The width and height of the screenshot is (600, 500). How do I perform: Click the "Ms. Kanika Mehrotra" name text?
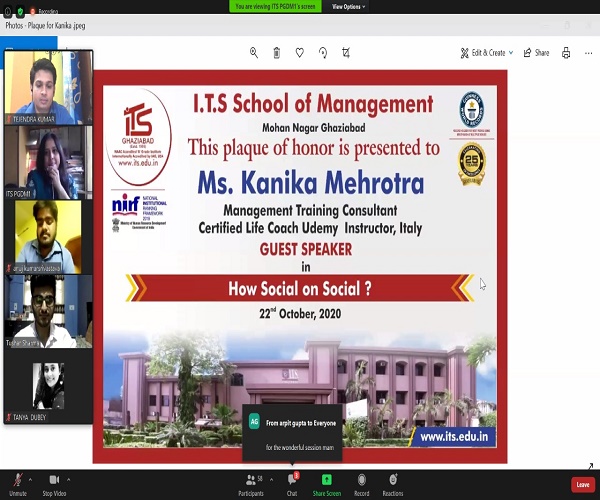[x=311, y=183]
